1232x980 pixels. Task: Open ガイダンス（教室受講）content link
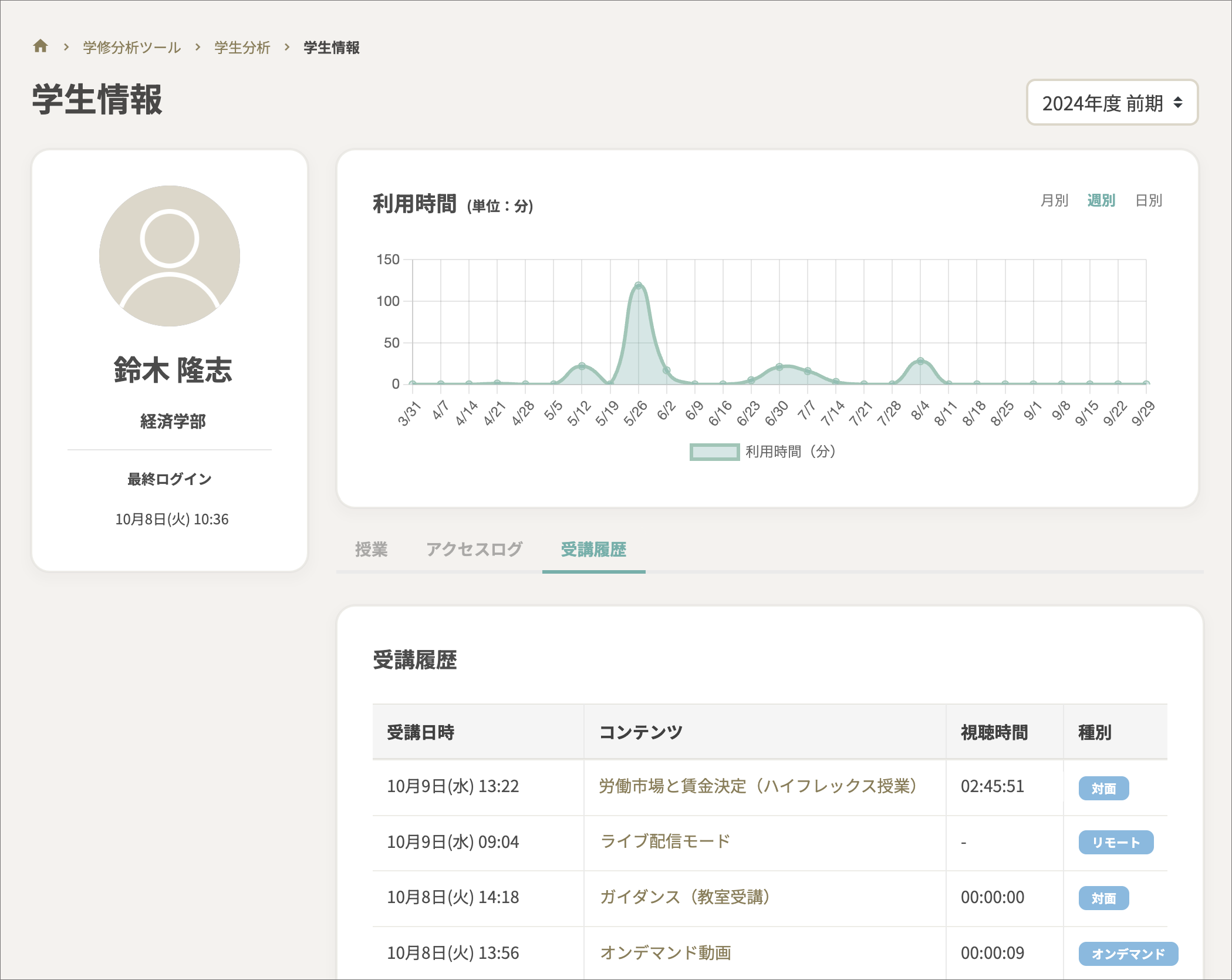click(x=685, y=897)
